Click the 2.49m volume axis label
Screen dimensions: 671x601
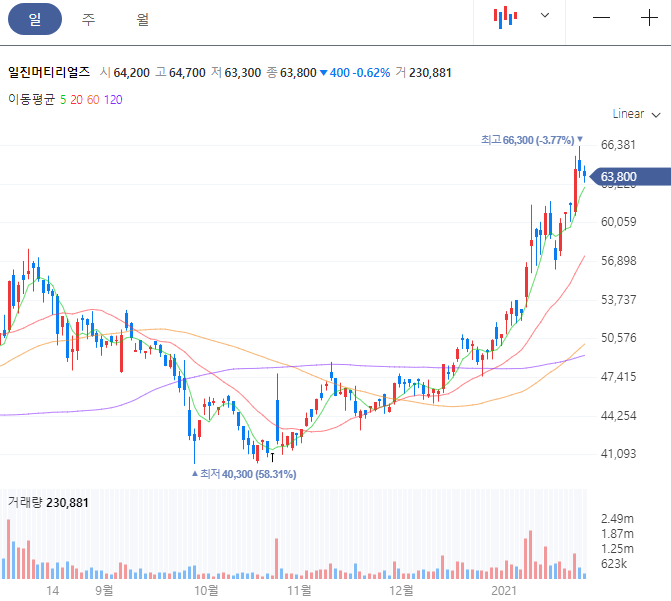[x=617, y=519]
